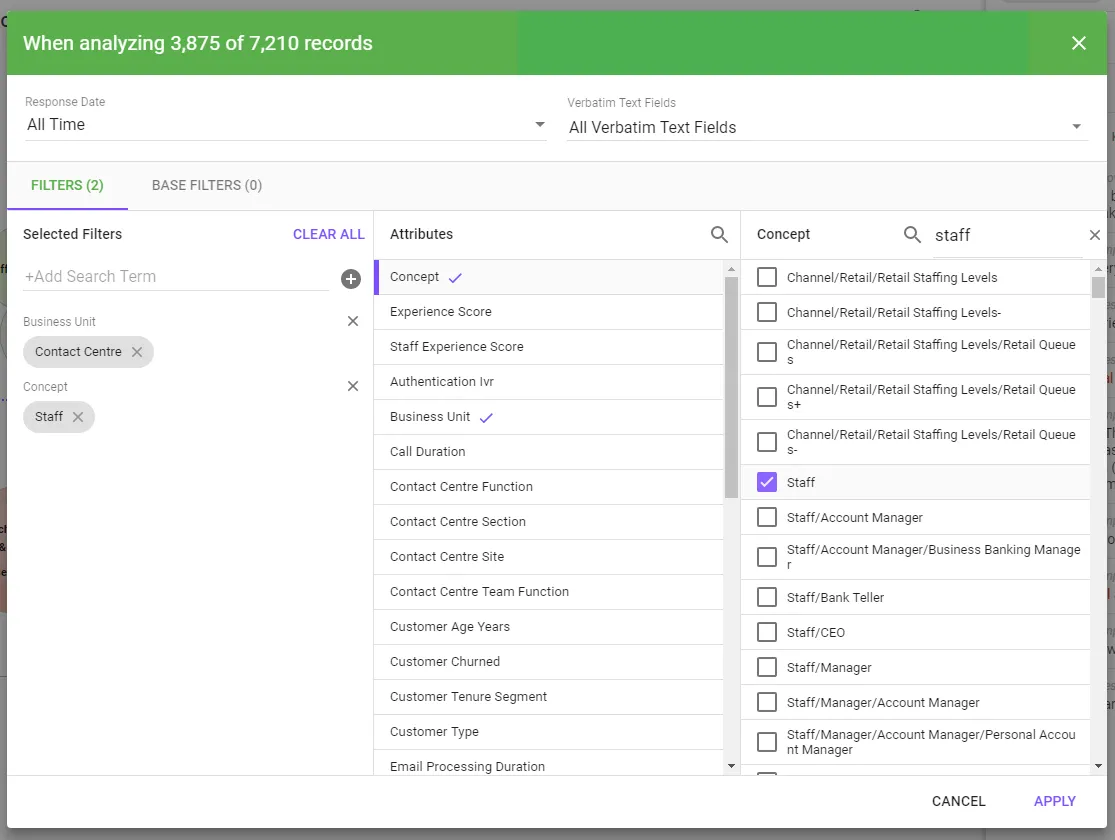Click Attributes list scroll-up arrow
The image size is (1115, 840).
click(731, 270)
